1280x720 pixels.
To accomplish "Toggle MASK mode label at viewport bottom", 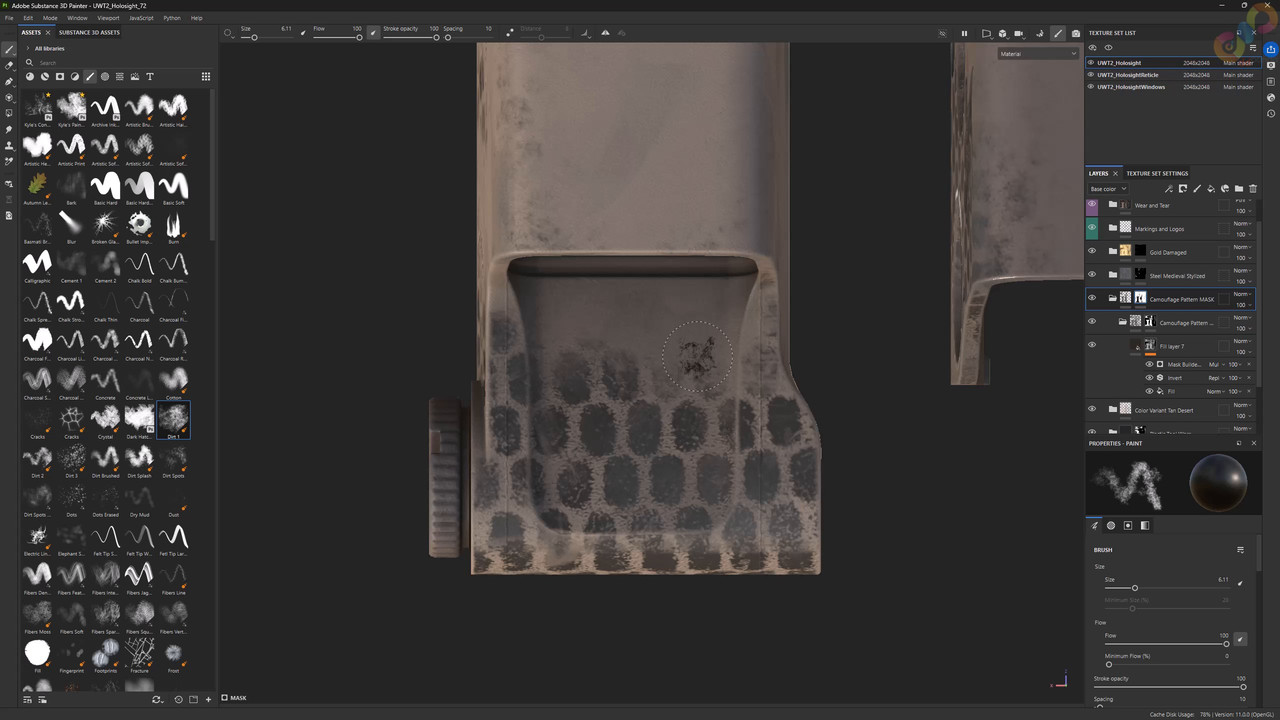I will click(x=234, y=698).
